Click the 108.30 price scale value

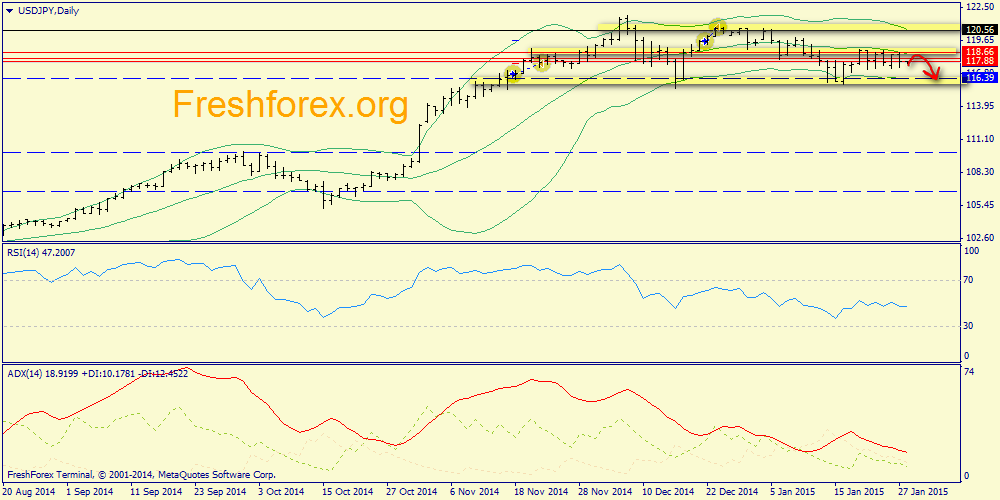[x=981, y=172]
